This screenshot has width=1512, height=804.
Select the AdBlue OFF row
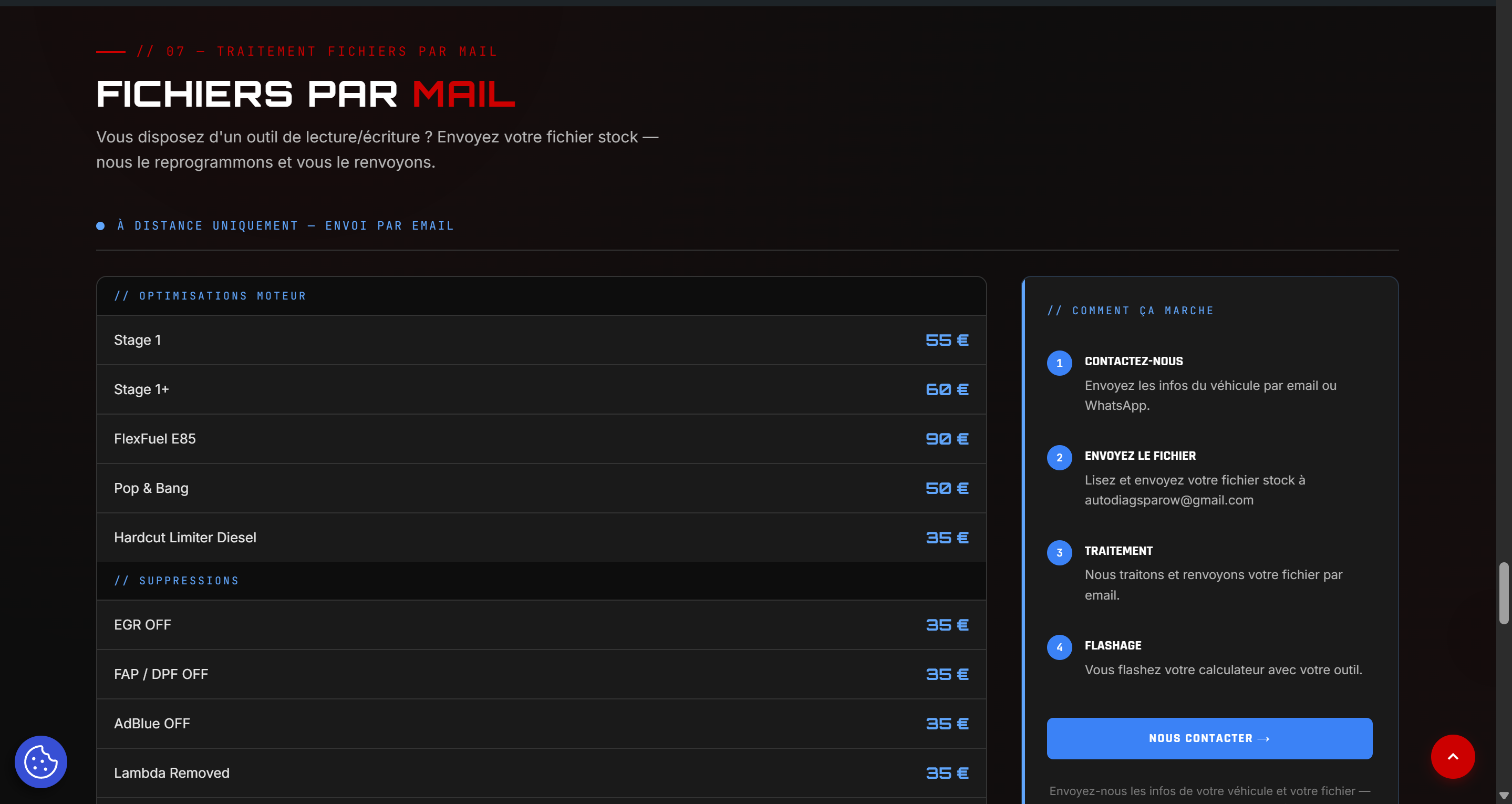pyautogui.click(x=541, y=724)
